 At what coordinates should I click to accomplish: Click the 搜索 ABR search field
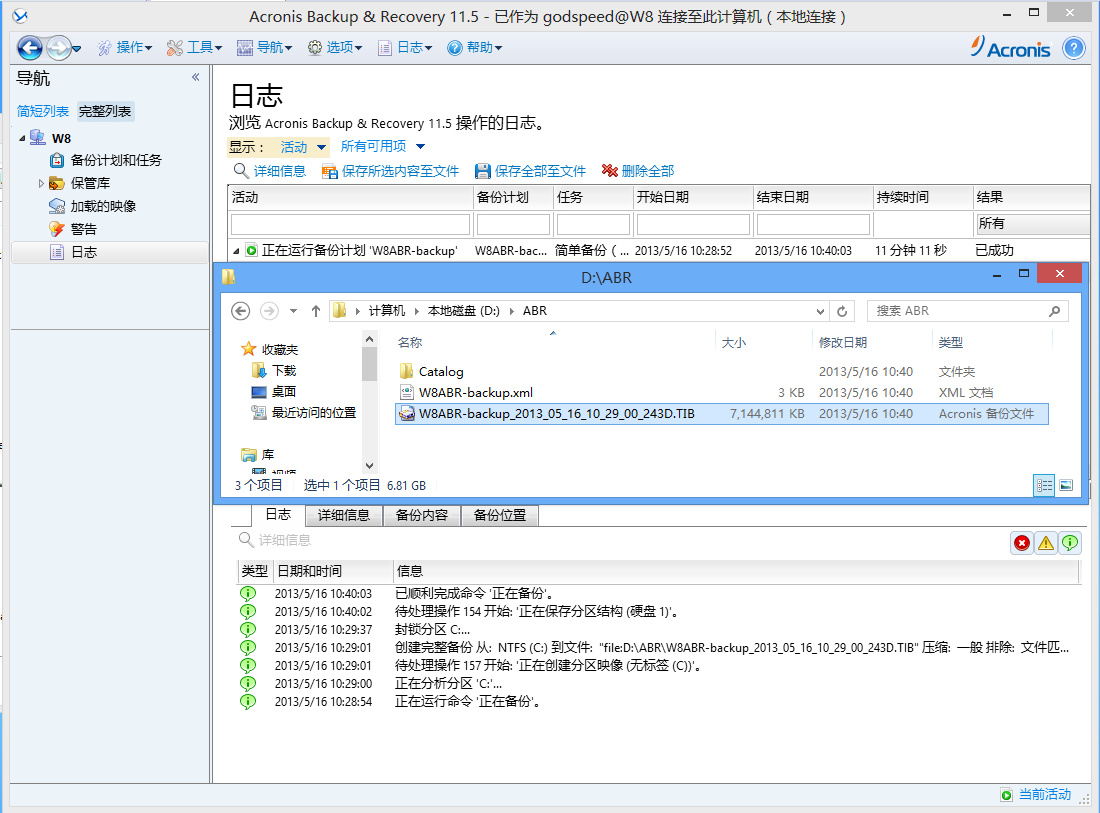967,311
